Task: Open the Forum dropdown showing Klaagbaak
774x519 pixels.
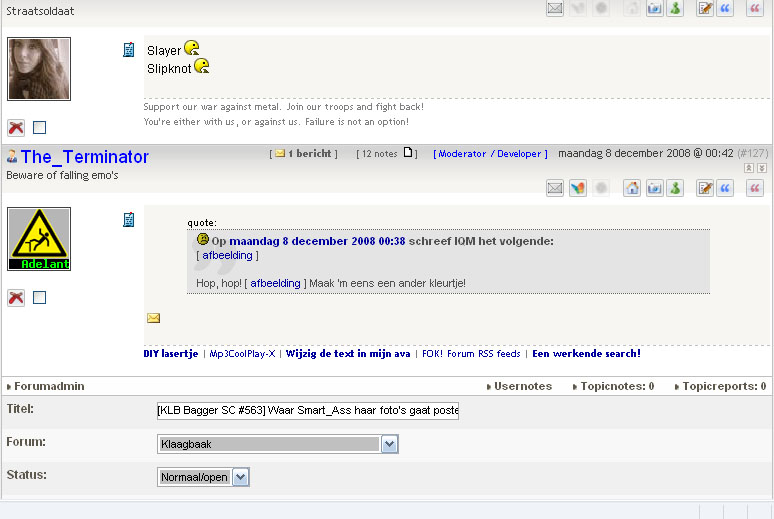Action: pyautogui.click(x=278, y=444)
